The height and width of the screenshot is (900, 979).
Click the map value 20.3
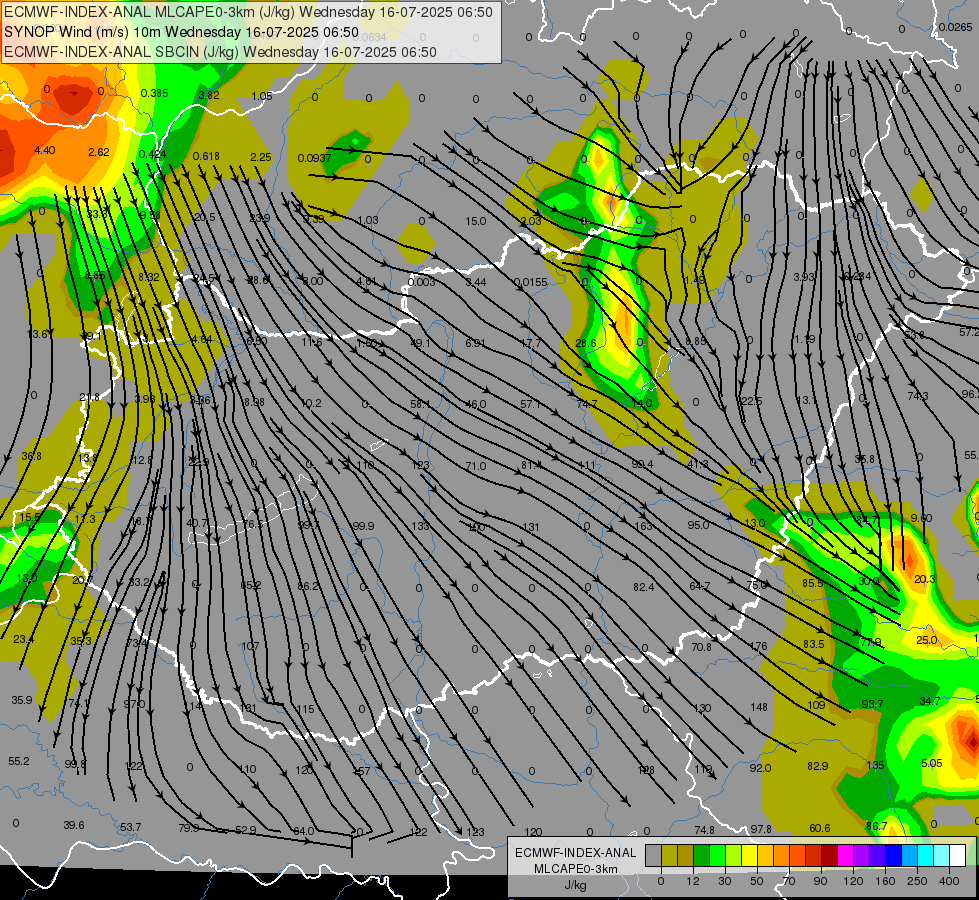(x=925, y=580)
